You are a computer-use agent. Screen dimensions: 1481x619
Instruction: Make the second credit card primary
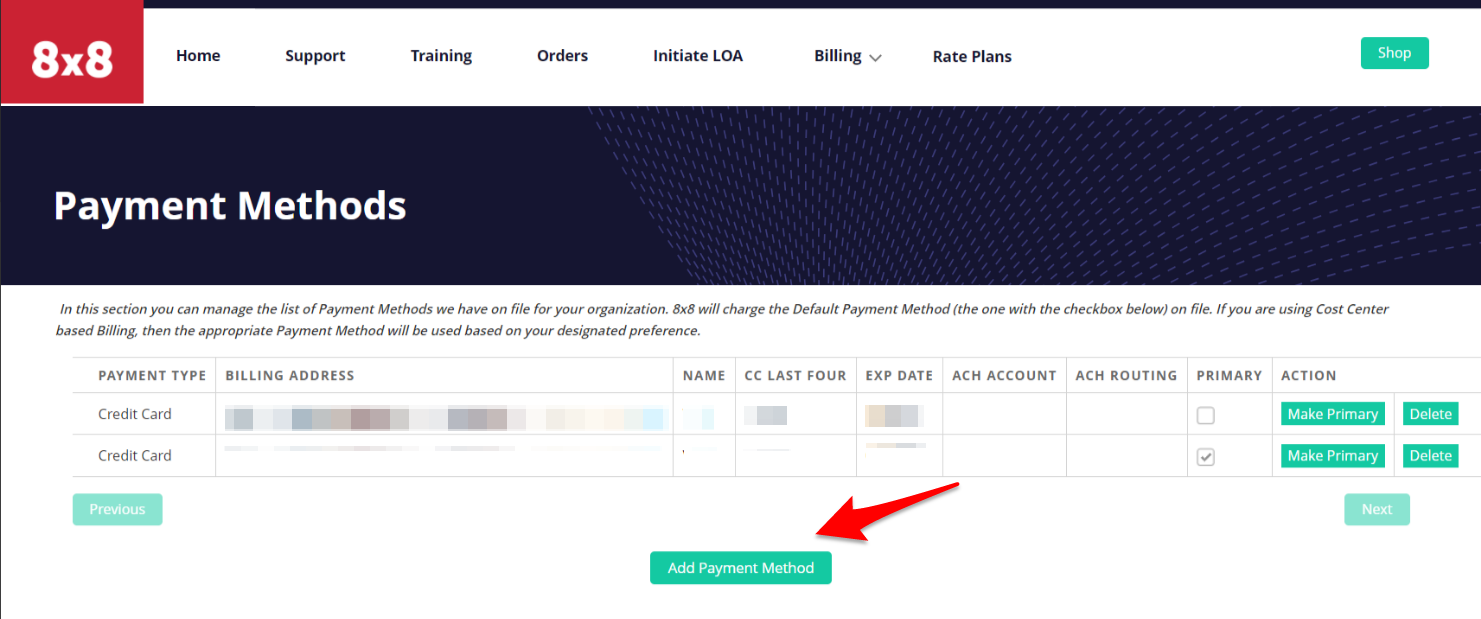click(1332, 456)
